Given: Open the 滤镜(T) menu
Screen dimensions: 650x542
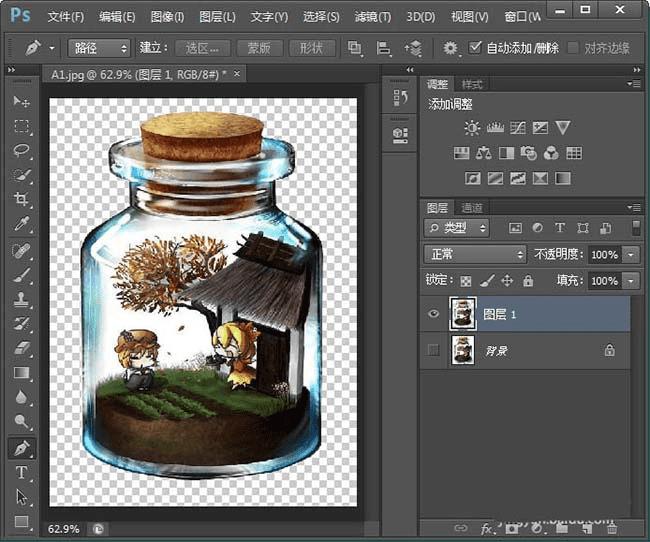Looking at the screenshot, I should point(373,17).
